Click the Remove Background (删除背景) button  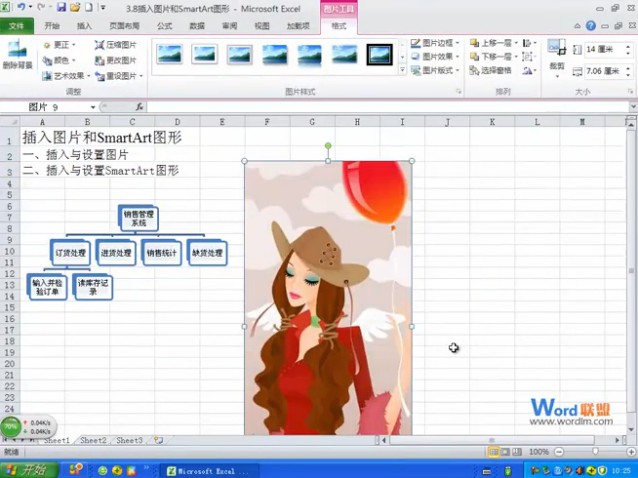pos(17,55)
